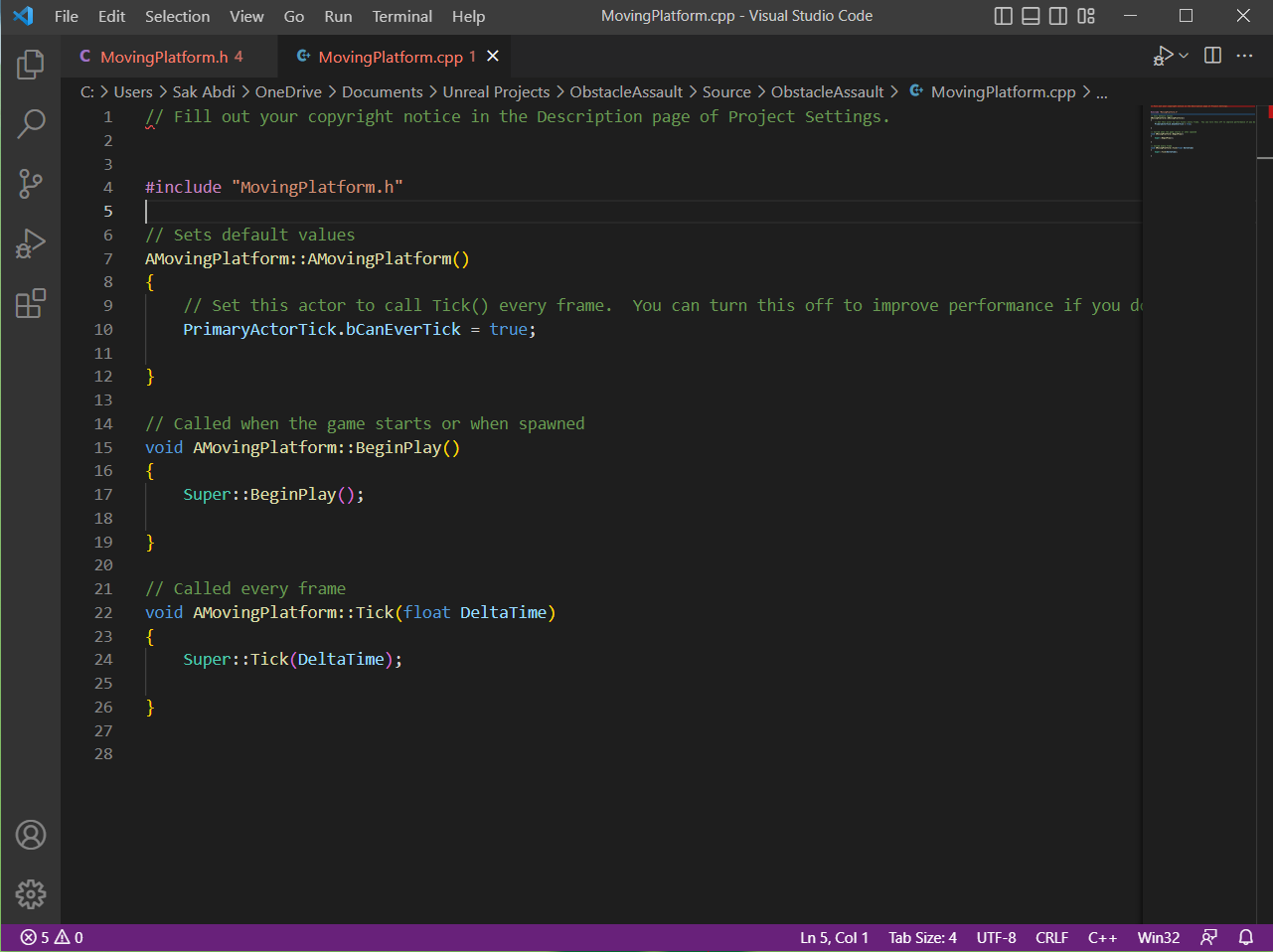Open the Extensions view
Viewport: 1273px width, 952px height.
point(31,303)
